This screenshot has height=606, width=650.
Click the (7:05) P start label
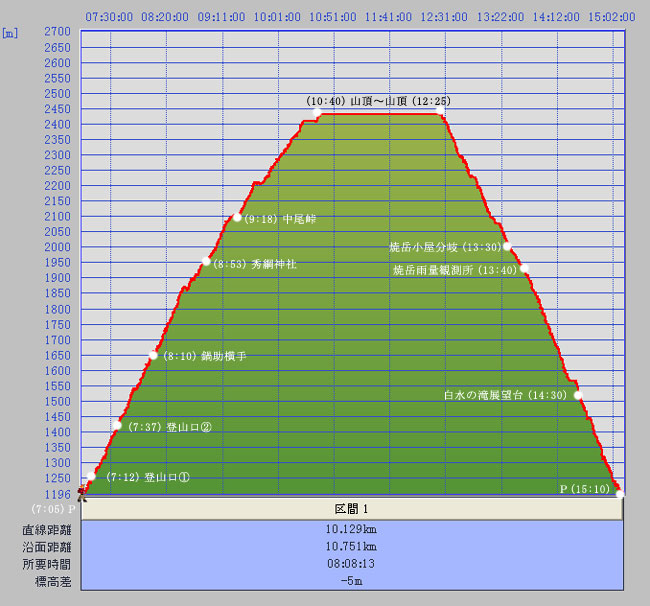[x=53, y=509]
